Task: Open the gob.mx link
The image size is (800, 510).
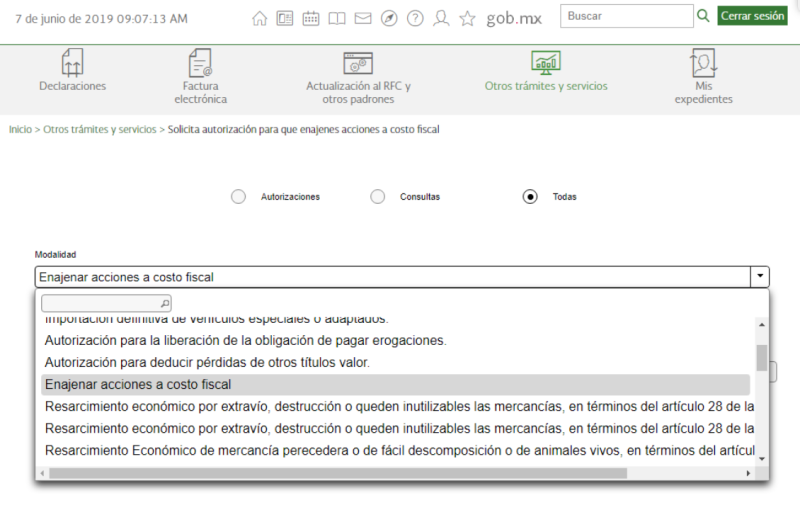Action: (514, 19)
